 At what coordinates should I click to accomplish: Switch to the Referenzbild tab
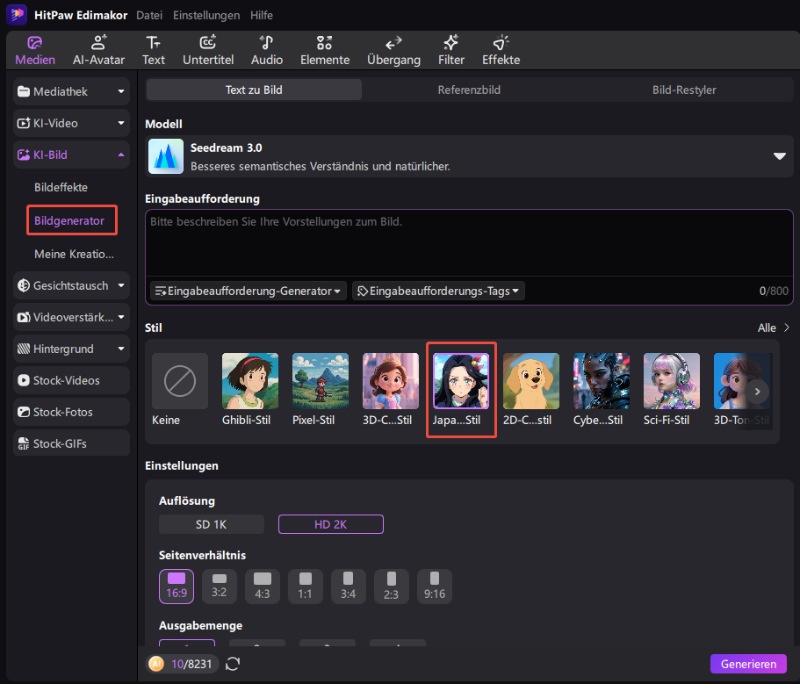(x=468, y=90)
